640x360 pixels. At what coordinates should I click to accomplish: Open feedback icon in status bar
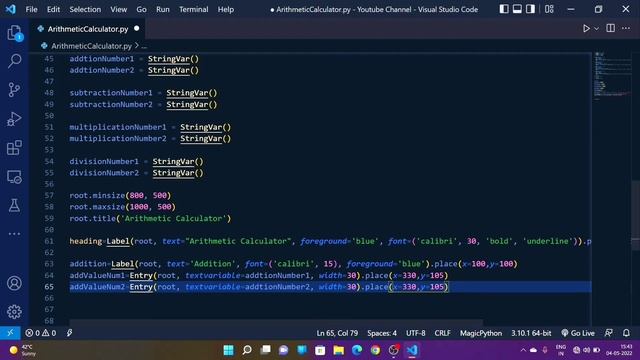(609, 333)
